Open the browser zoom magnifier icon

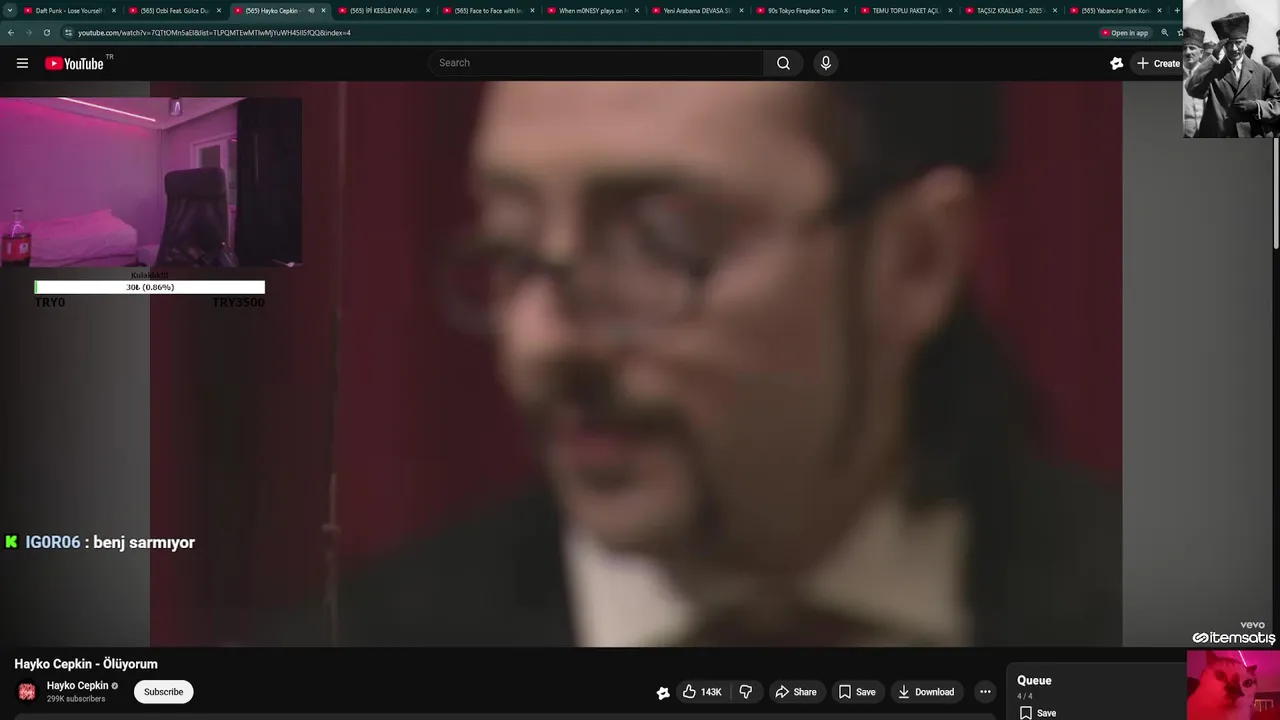pyautogui.click(x=1164, y=33)
